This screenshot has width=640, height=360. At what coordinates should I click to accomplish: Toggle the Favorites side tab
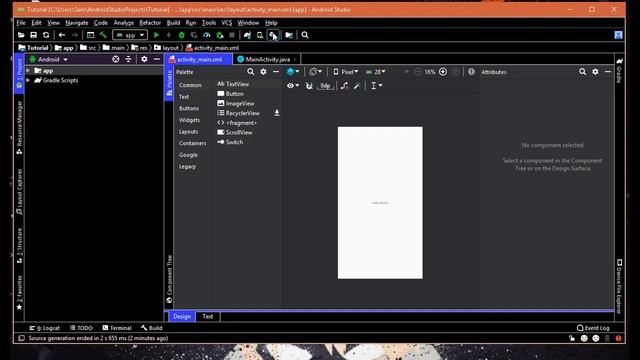click(19, 293)
